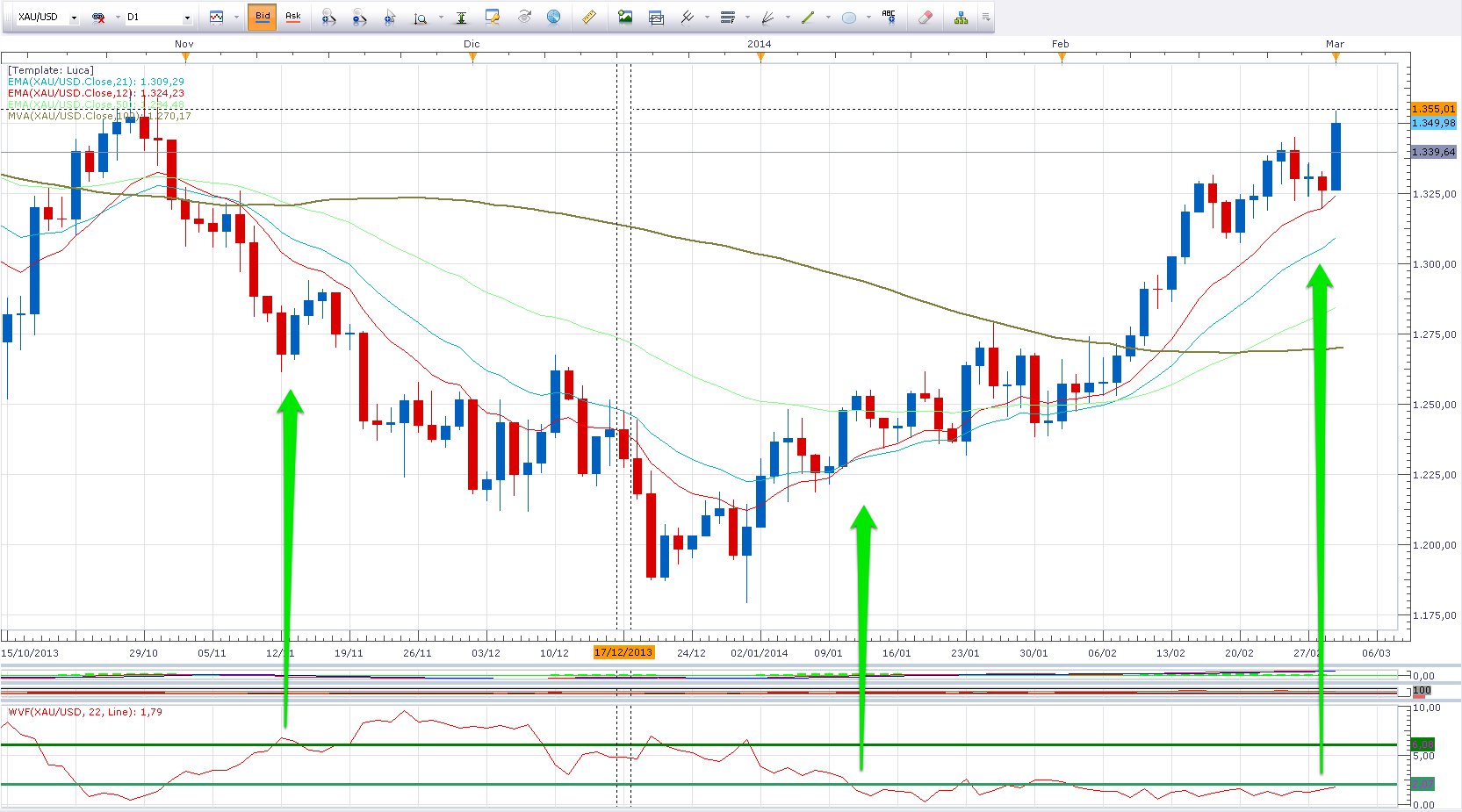Viewport: 1462px width, 812px height.
Task: Click the zoom in magnifier icon
Action: pos(328,17)
